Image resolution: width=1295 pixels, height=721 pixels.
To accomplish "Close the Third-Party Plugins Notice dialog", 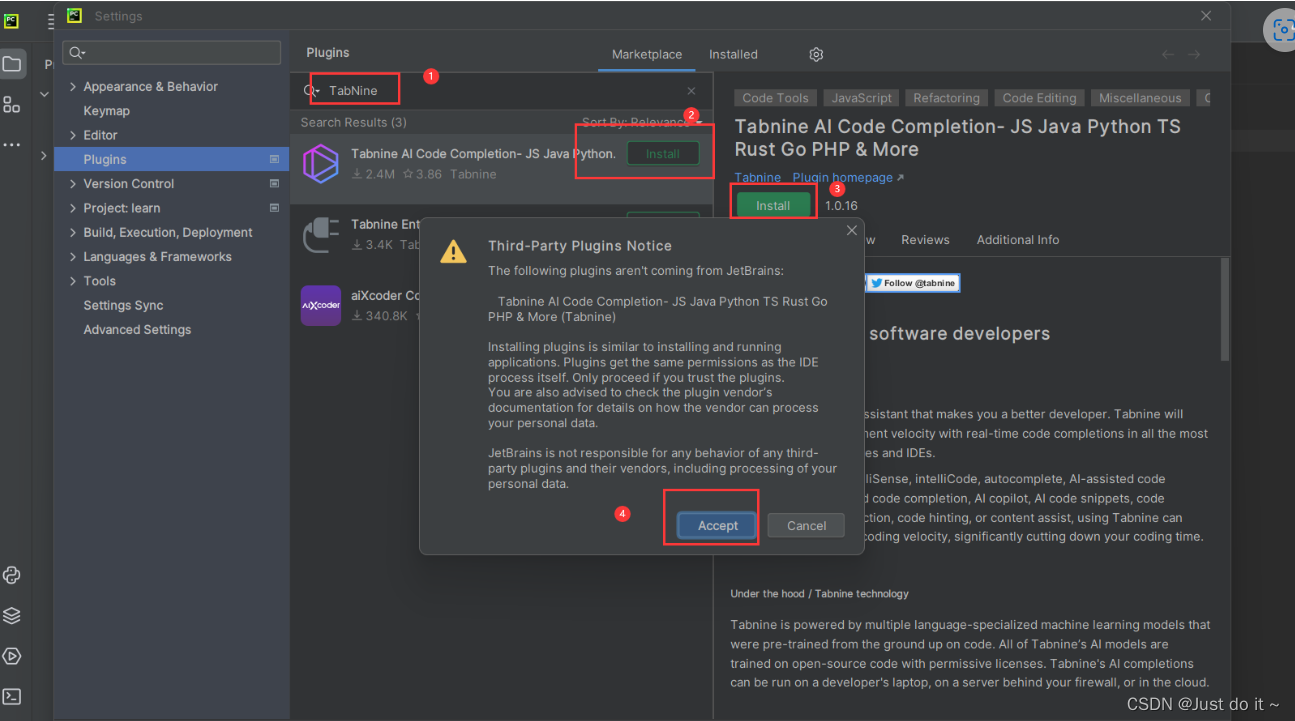I will pyautogui.click(x=852, y=230).
